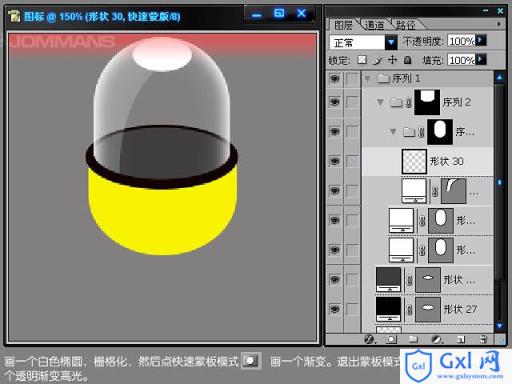Toggle lock all padlock icon

point(407,60)
